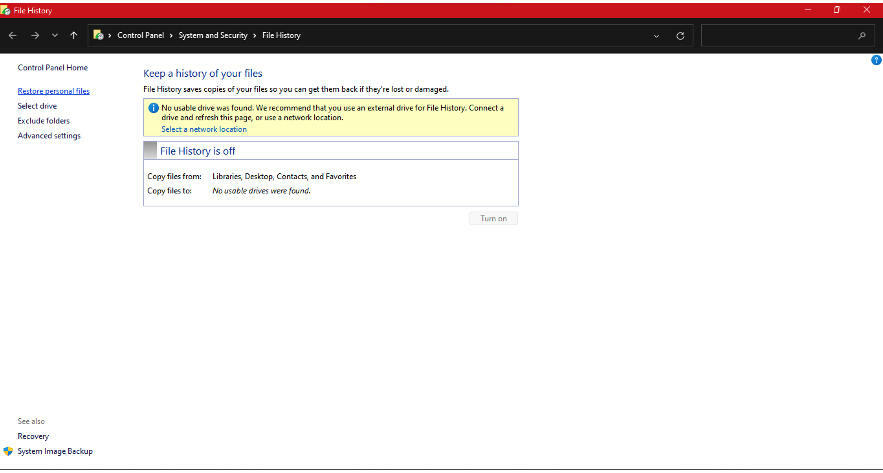This screenshot has width=883, height=473.
Task: Open System Image Backup link
Action: pyautogui.click(x=55, y=452)
